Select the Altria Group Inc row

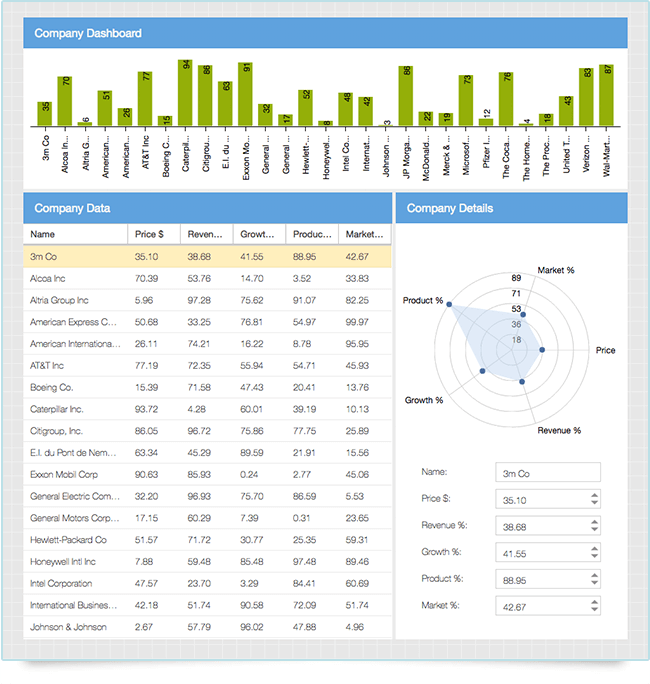pos(207,300)
